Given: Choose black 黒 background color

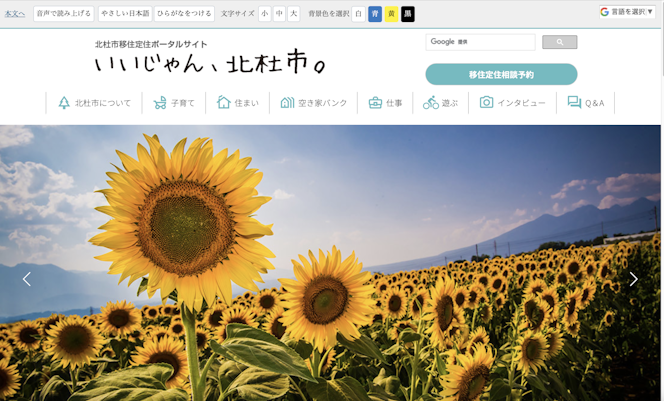Looking at the screenshot, I should point(407,14).
